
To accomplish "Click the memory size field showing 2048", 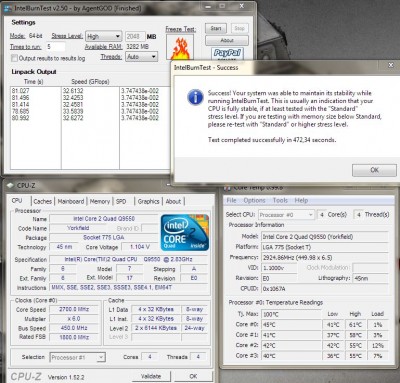I will pos(135,36).
